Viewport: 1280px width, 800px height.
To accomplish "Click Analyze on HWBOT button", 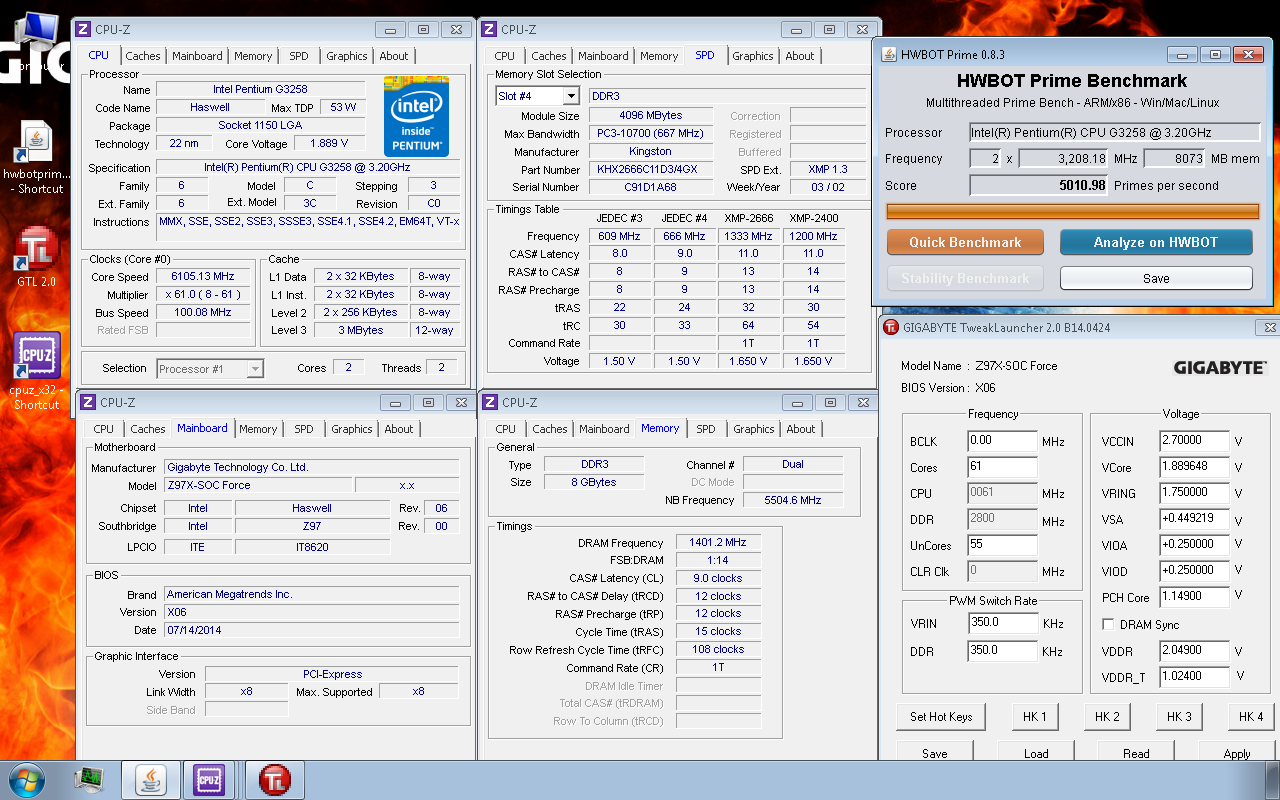I will [x=1156, y=242].
